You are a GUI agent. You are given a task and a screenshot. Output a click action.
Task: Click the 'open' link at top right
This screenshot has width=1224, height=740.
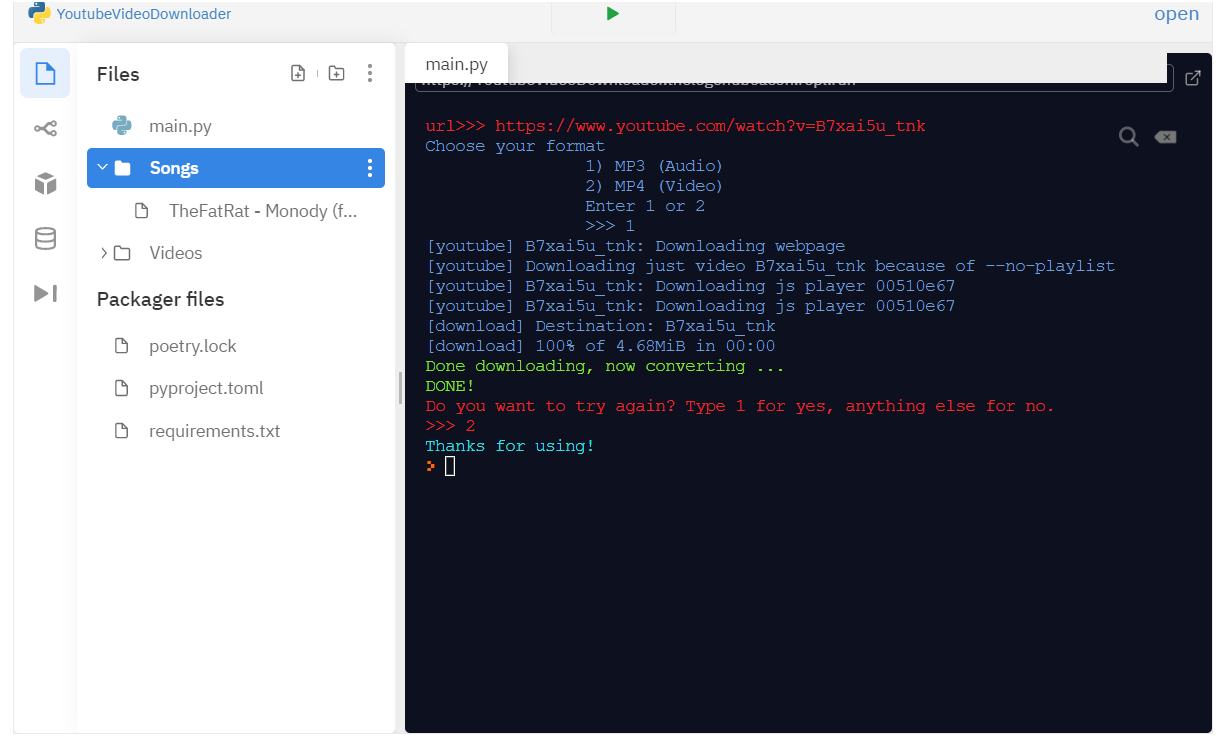[1177, 14]
